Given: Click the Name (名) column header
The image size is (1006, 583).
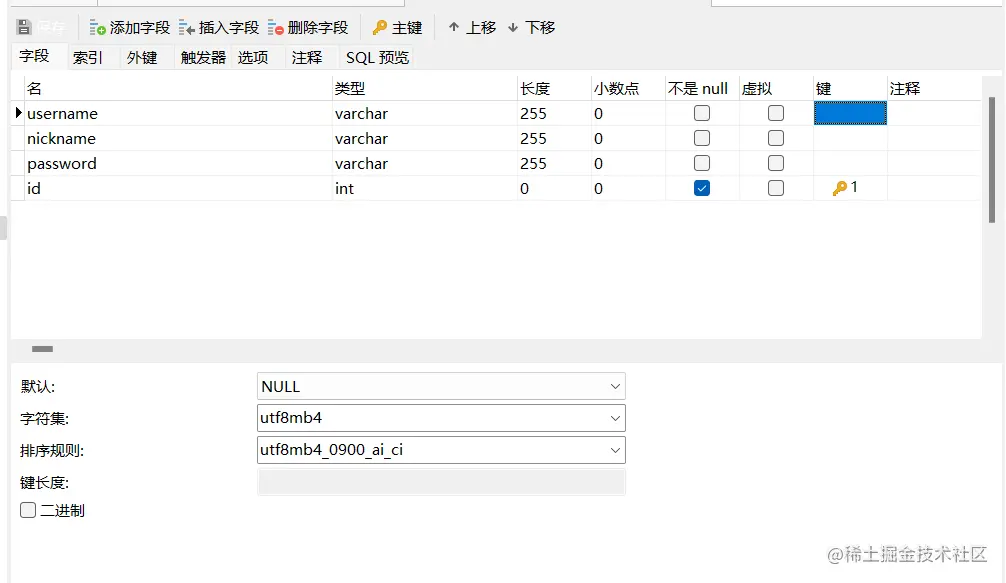Looking at the screenshot, I should [178, 89].
